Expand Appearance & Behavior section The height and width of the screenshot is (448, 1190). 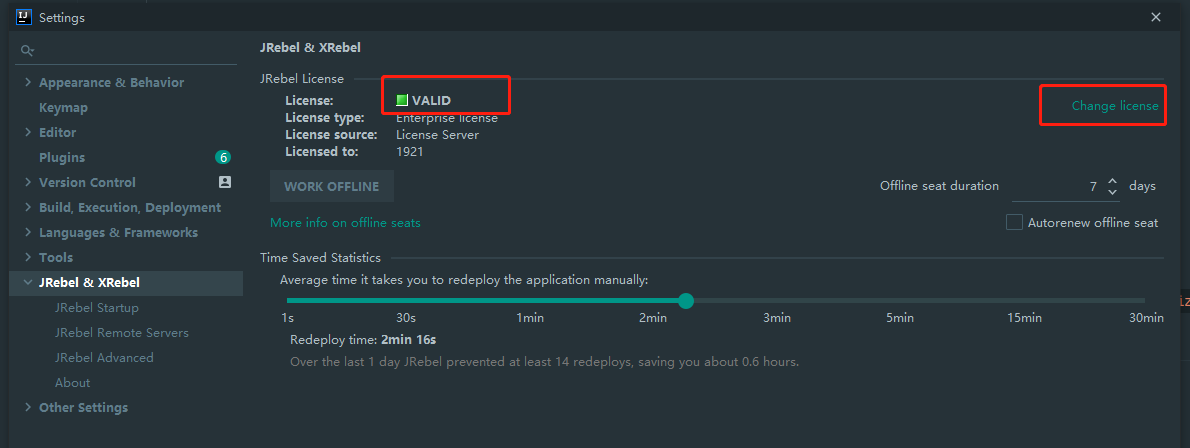(x=28, y=82)
